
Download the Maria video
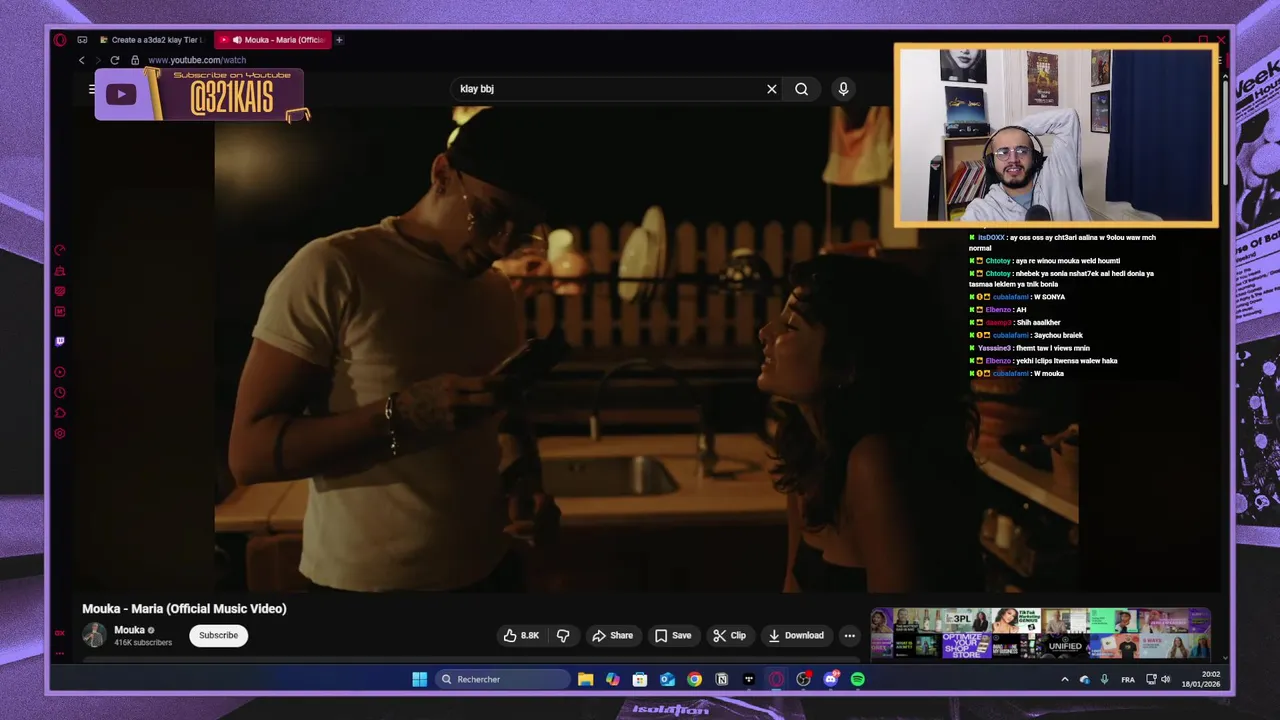(796, 635)
